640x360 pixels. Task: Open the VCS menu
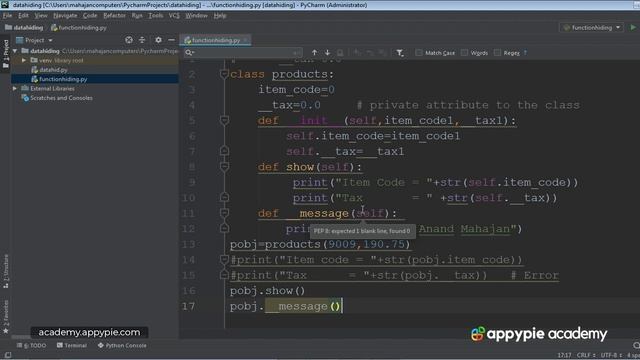tap(174, 16)
